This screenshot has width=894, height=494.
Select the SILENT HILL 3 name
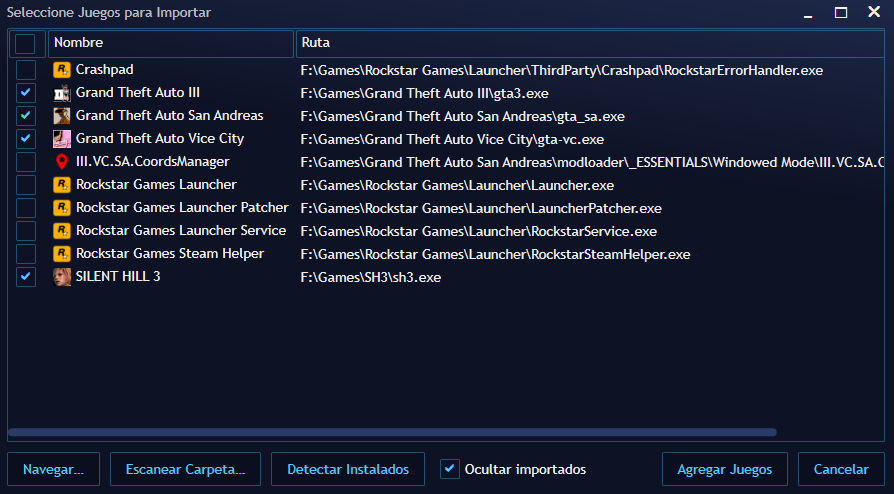coord(118,276)
